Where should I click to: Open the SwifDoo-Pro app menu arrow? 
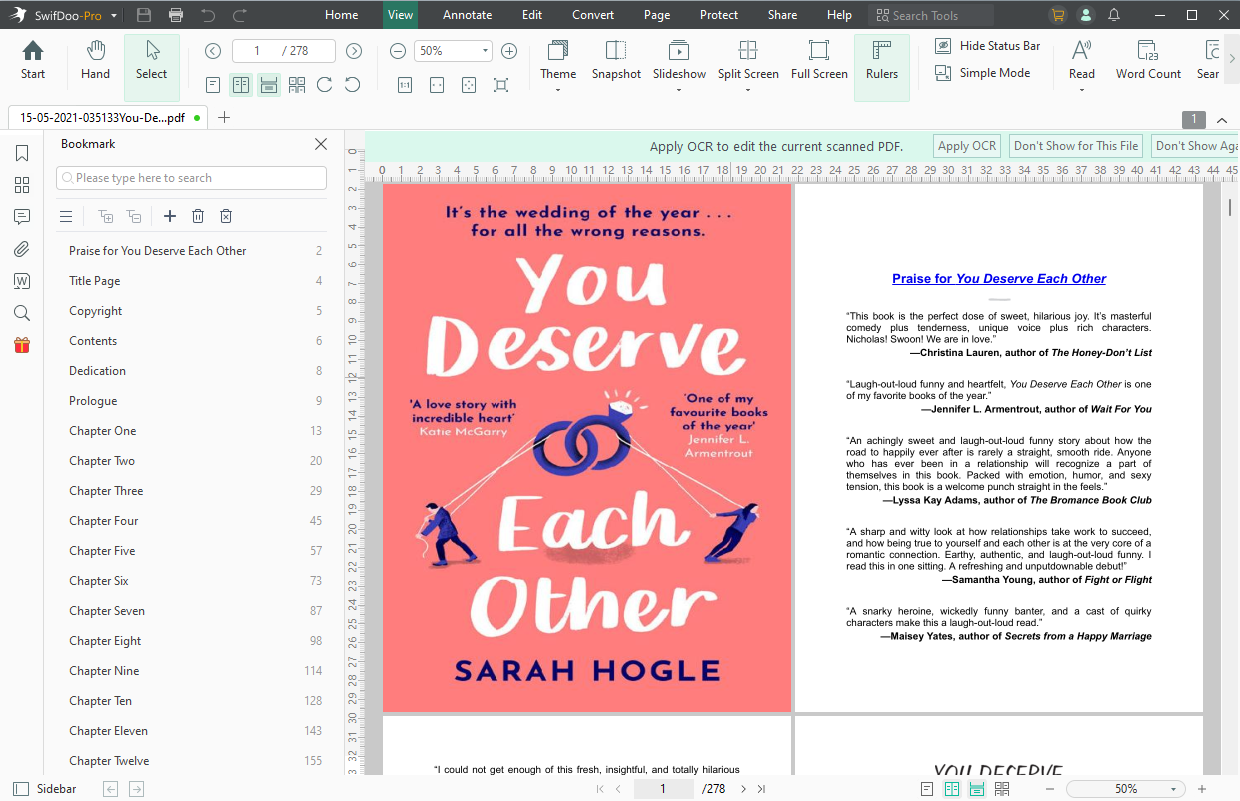tap(114, 16)
